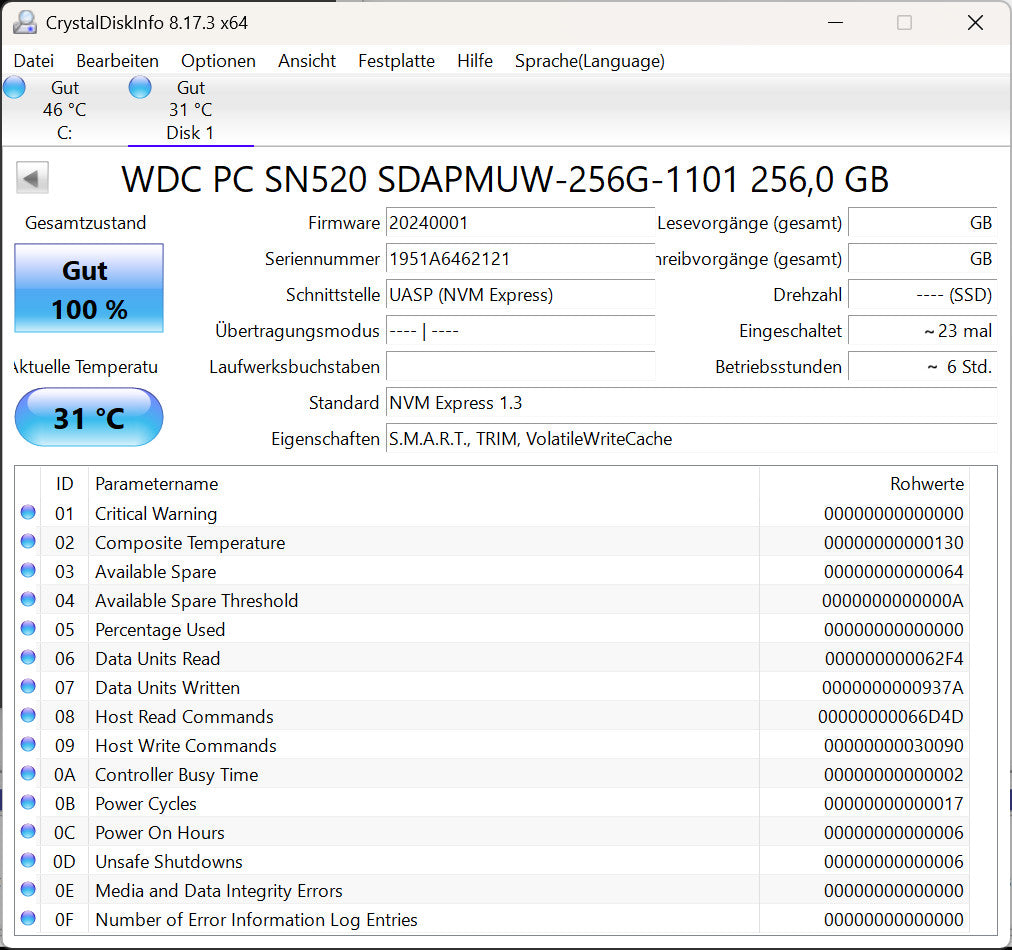
Task: Open the Sprache(Language) menu
Action: [x=589, y=61]
